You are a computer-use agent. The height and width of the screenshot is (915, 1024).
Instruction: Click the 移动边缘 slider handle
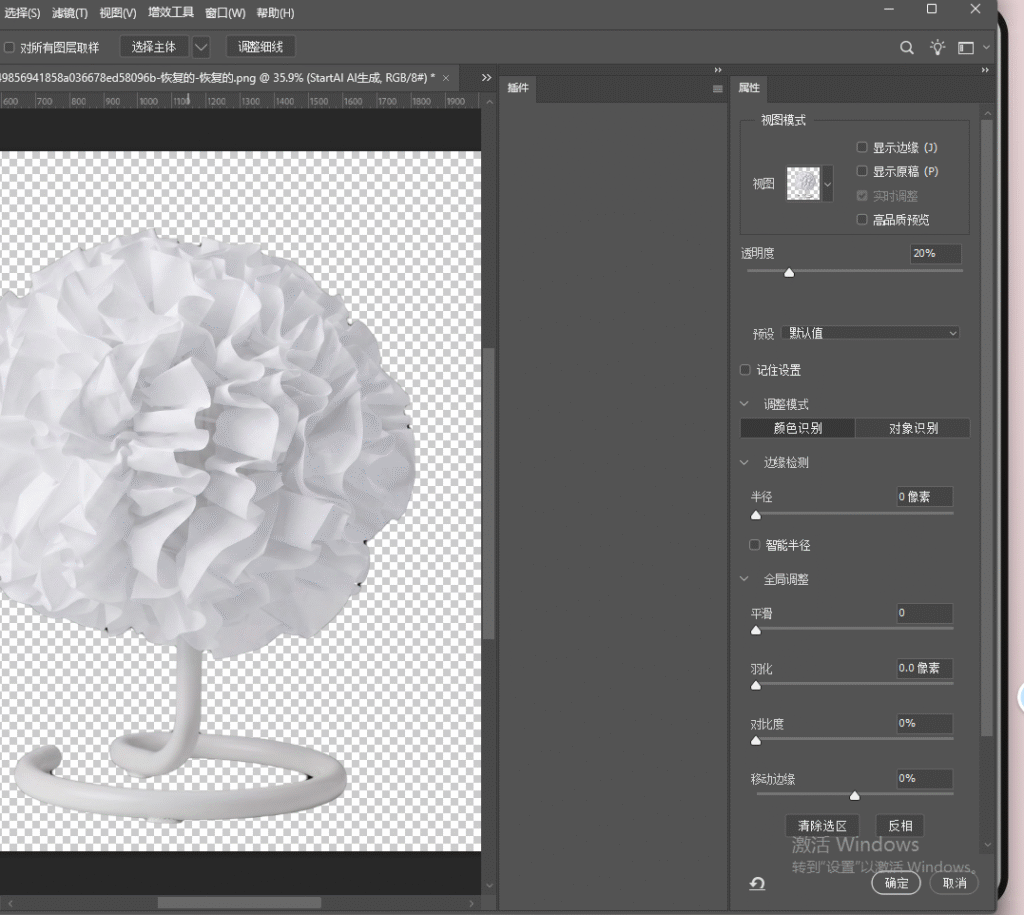coord(854,795)
